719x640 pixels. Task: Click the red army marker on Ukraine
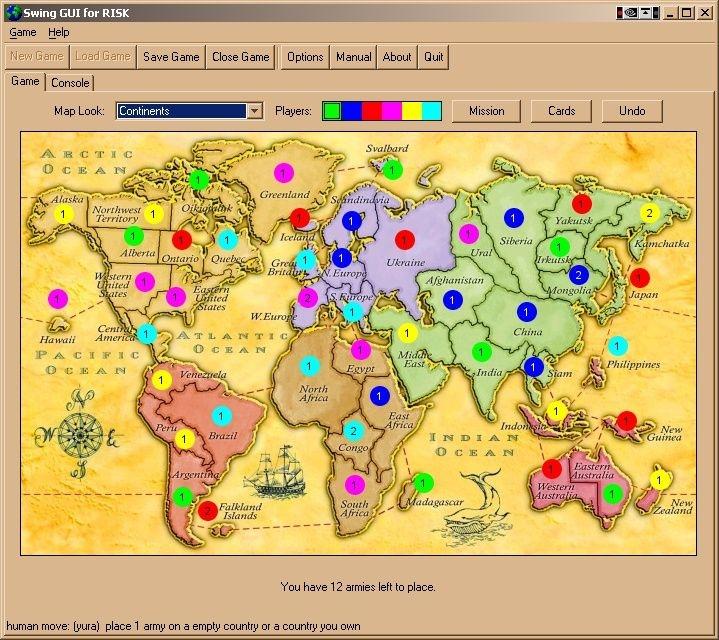pos(404,239)
